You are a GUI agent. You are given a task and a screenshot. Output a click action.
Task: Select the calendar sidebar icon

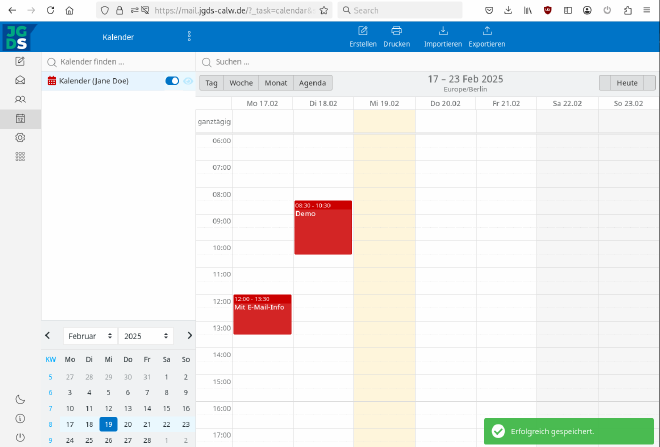[x=20, y=119]
